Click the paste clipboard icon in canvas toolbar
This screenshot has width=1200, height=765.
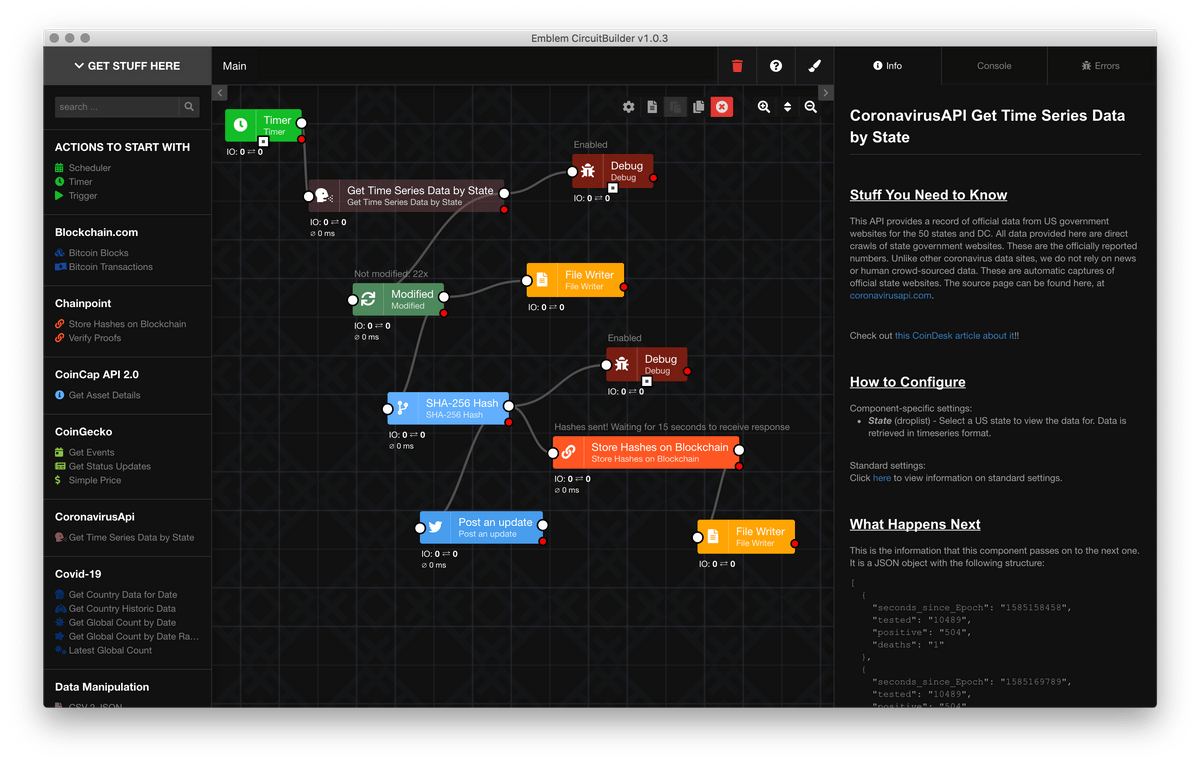click(x=698, y=107)
